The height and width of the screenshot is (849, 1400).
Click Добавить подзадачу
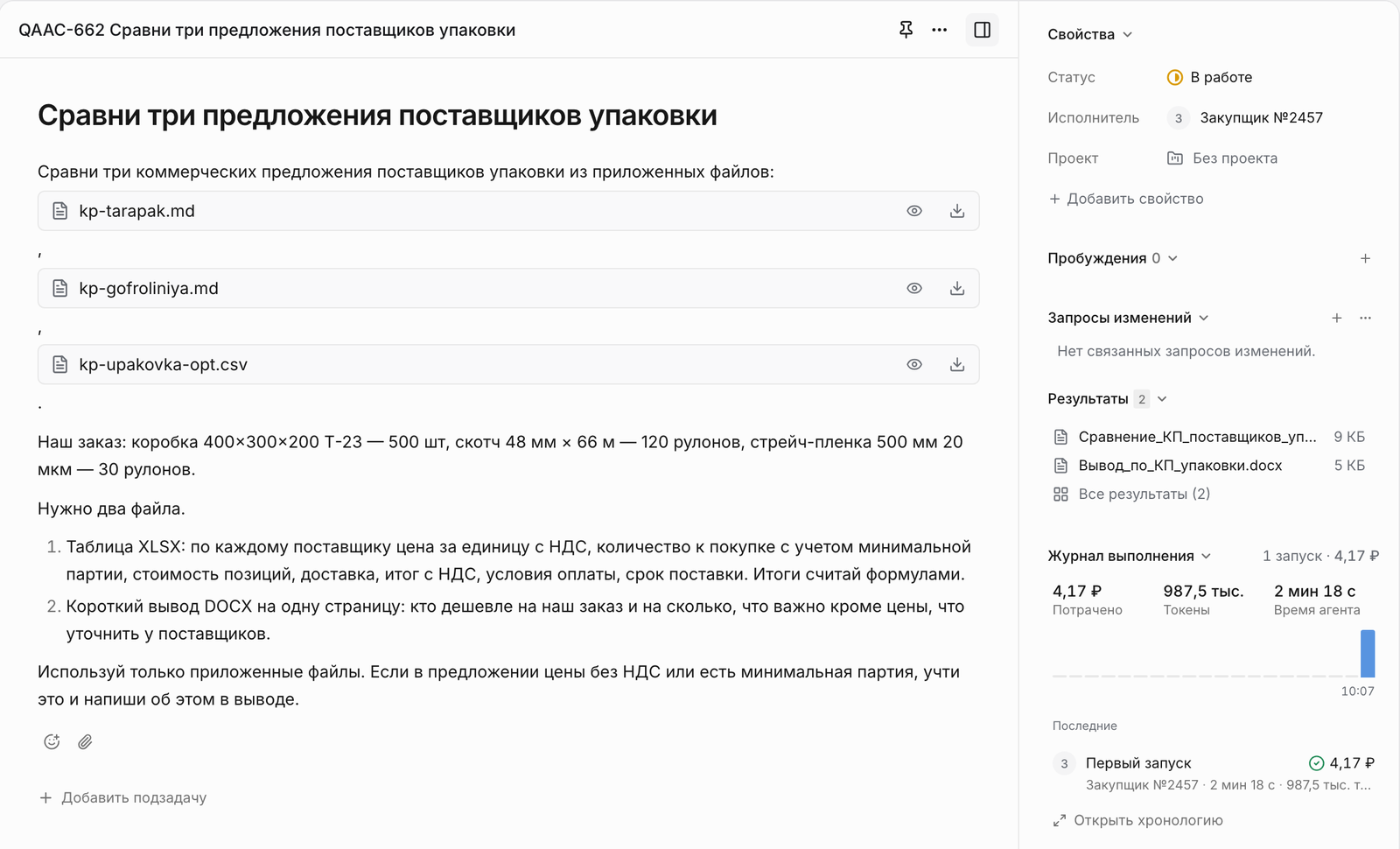123,797
